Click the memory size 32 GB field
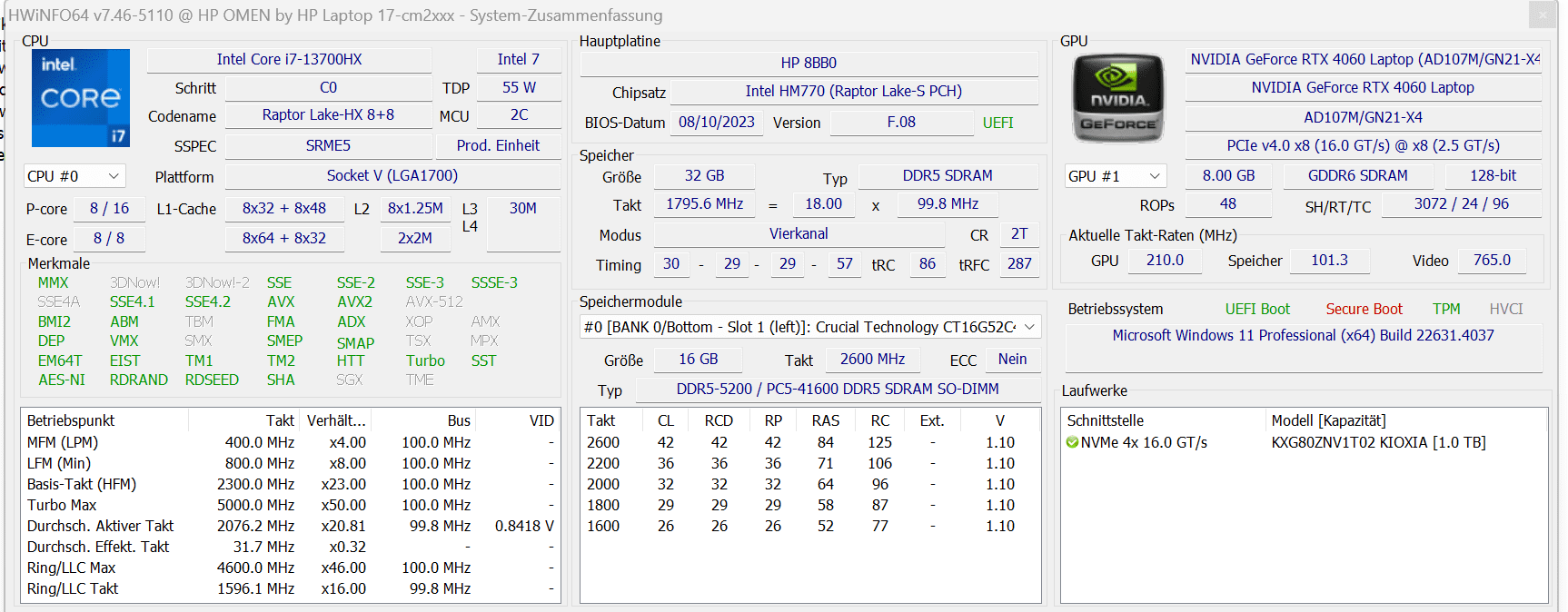 tap(704, 175)
